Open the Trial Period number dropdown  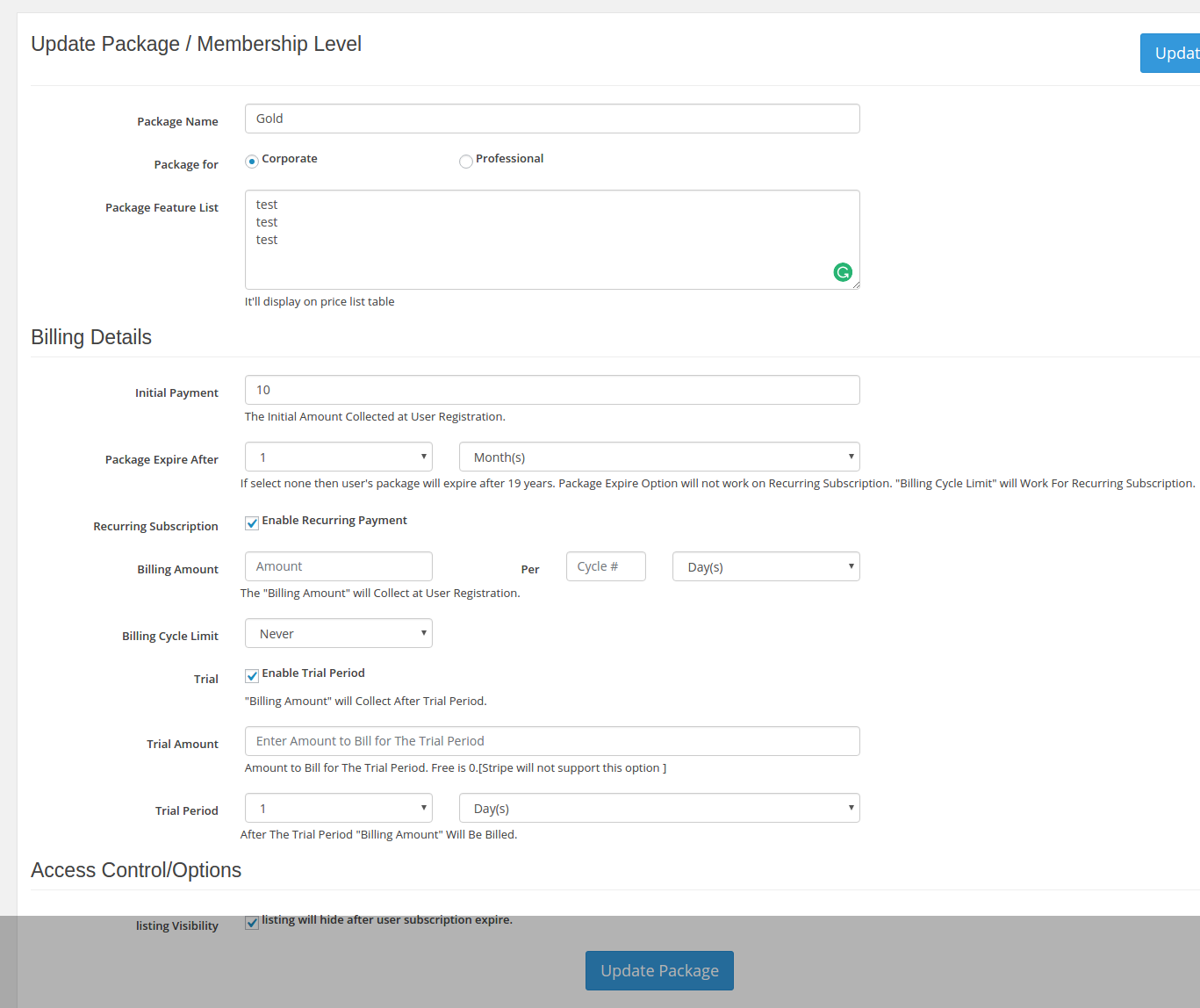[339, 808]
